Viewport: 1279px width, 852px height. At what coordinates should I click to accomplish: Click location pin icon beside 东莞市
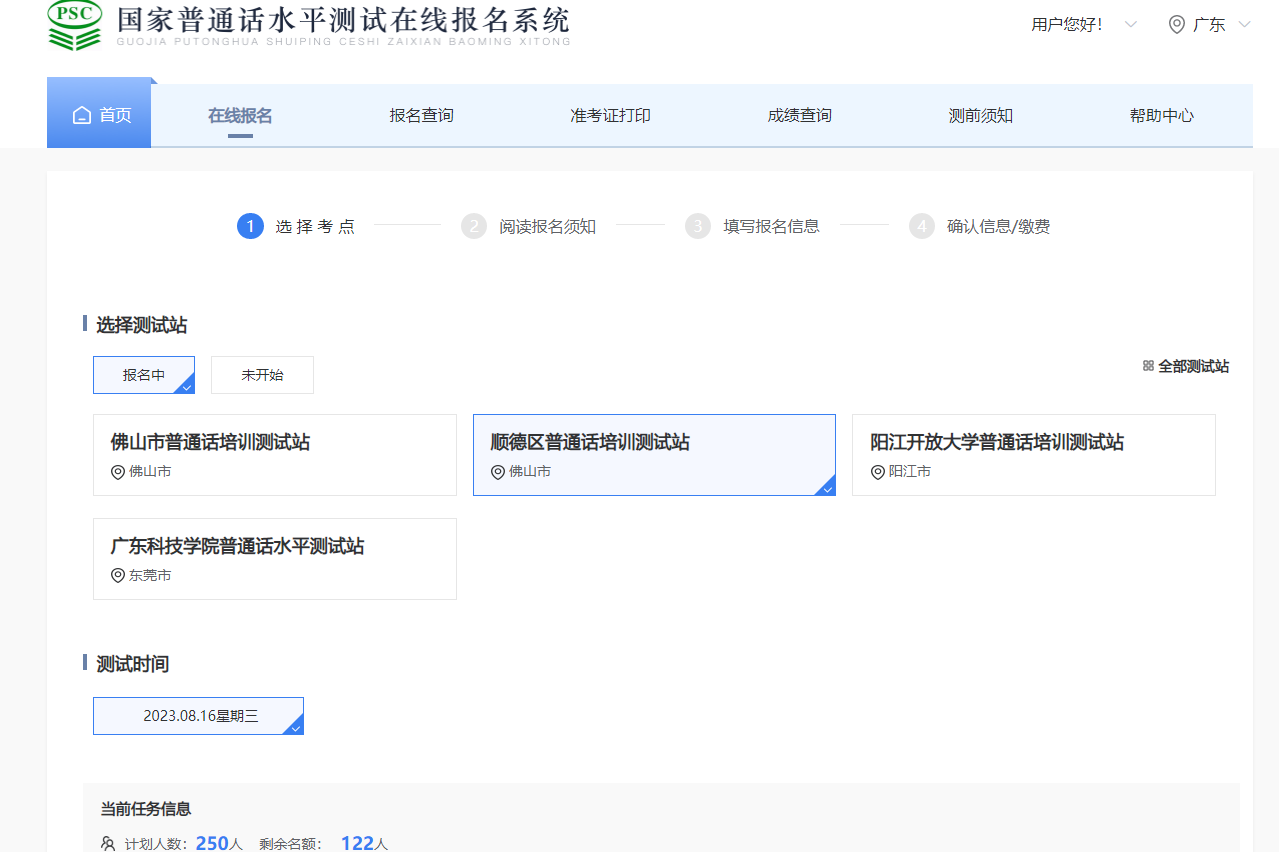coord(118,576)
